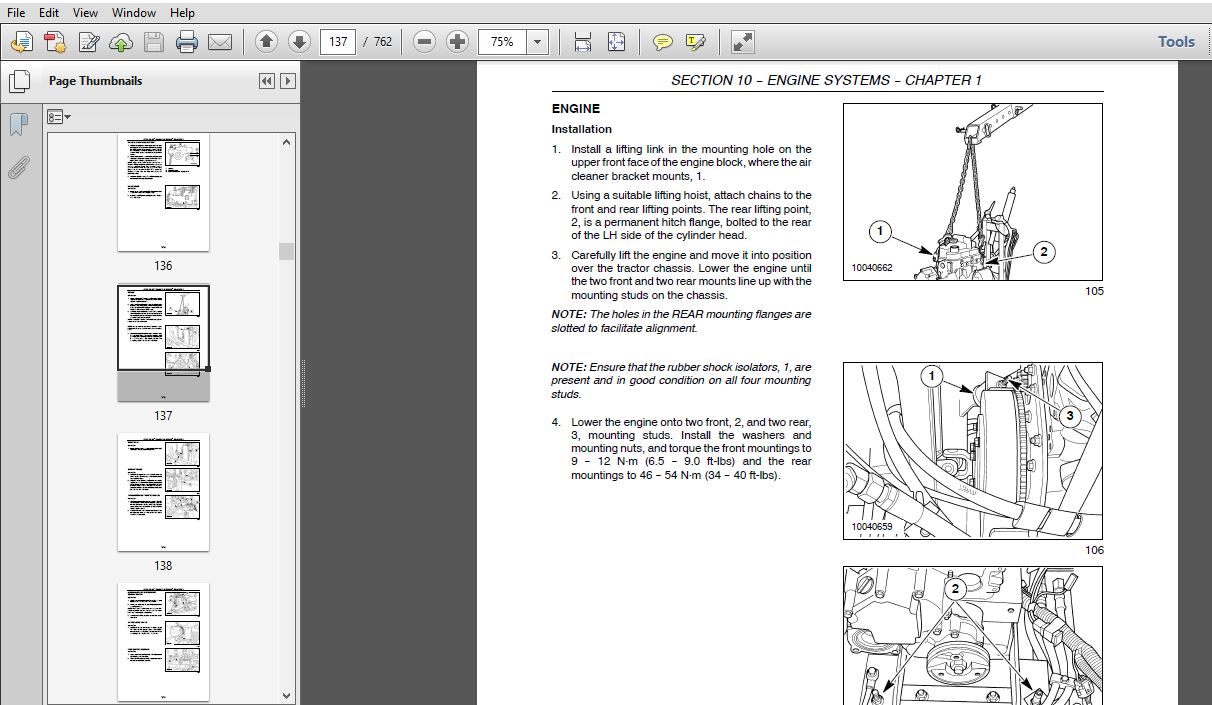Screen dimensions: 1212x705
Task: Zoom out with the minus button
Action: pos(425,42)
